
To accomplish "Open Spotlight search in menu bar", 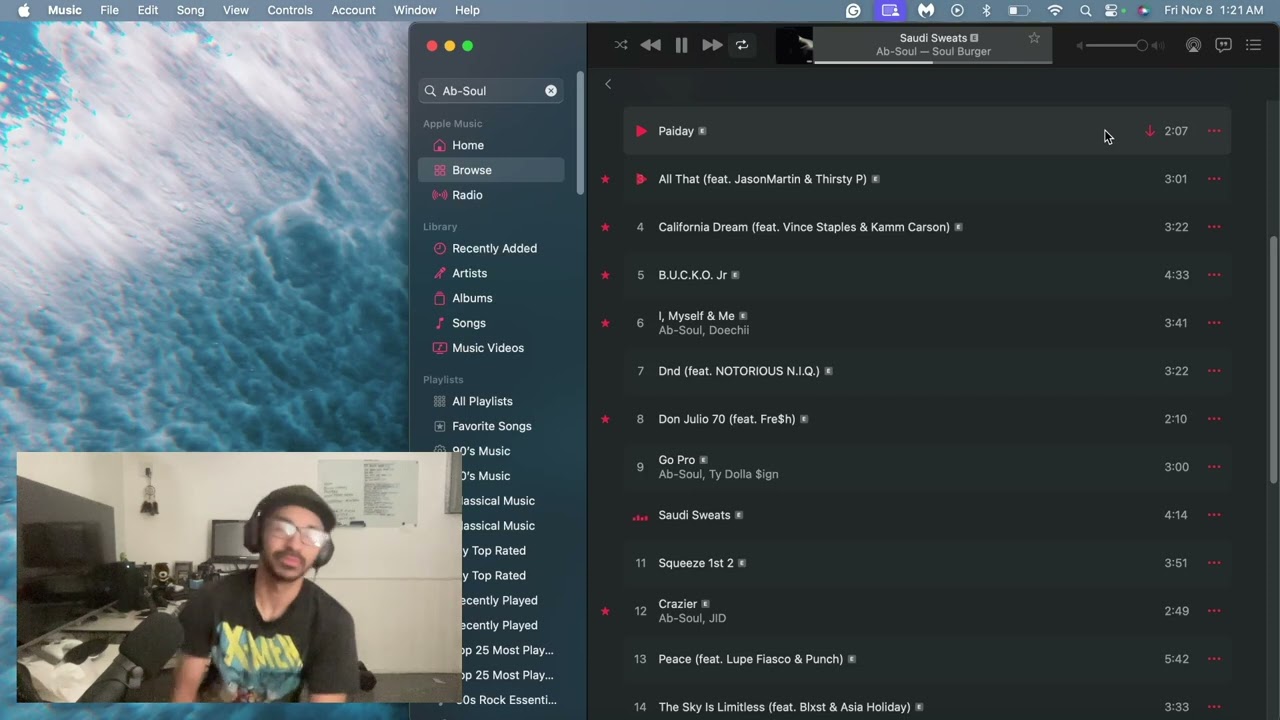I will tap(1085, 10).
